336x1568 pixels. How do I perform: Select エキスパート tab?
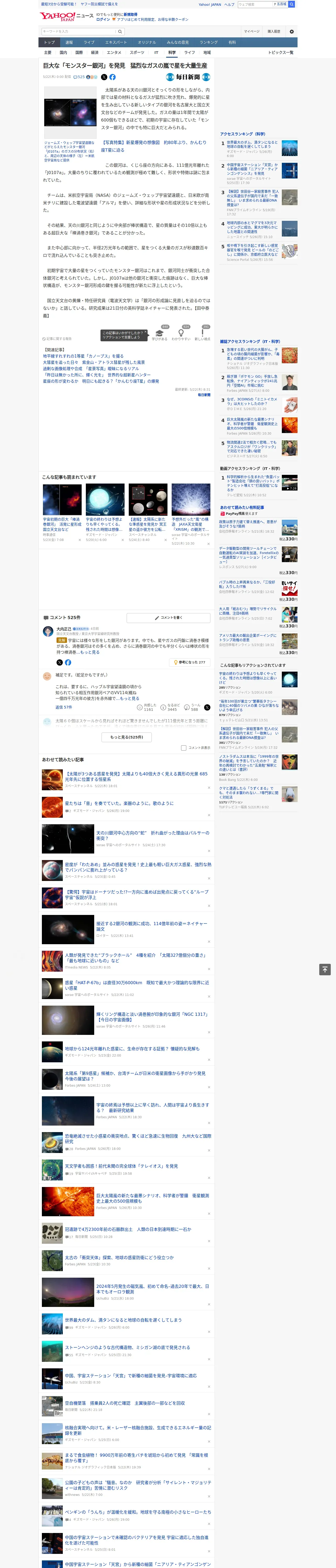click(x=116, y=42)
